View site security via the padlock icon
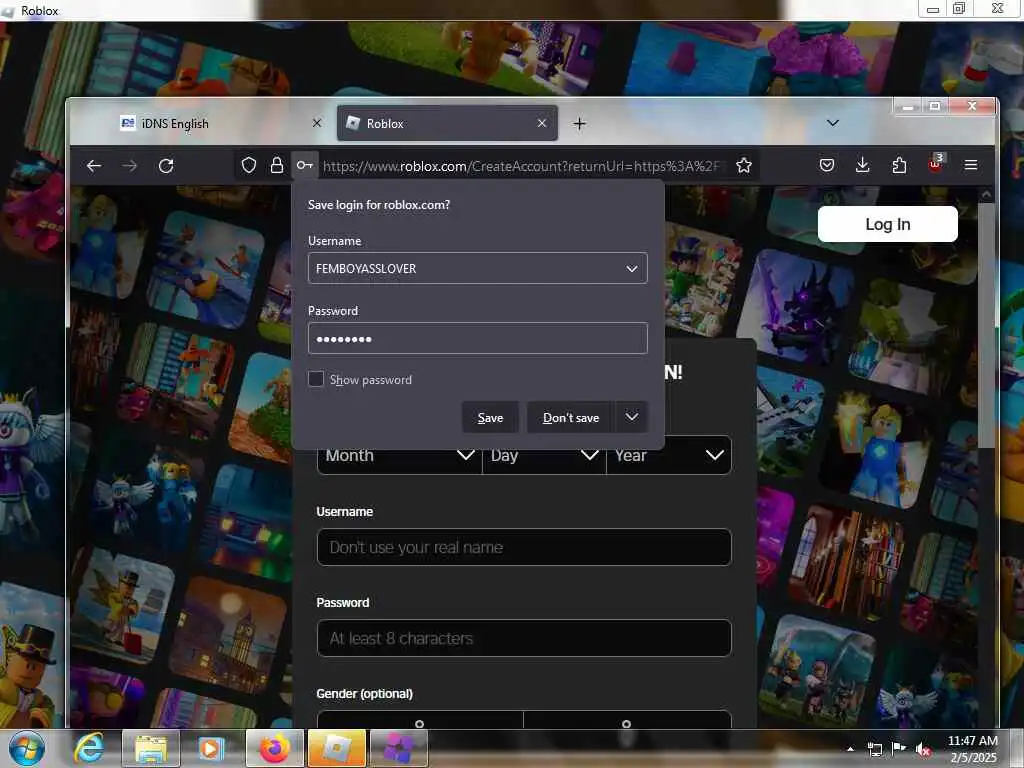The width and height of the screenshot is (1024, 768). coord(277,166)
